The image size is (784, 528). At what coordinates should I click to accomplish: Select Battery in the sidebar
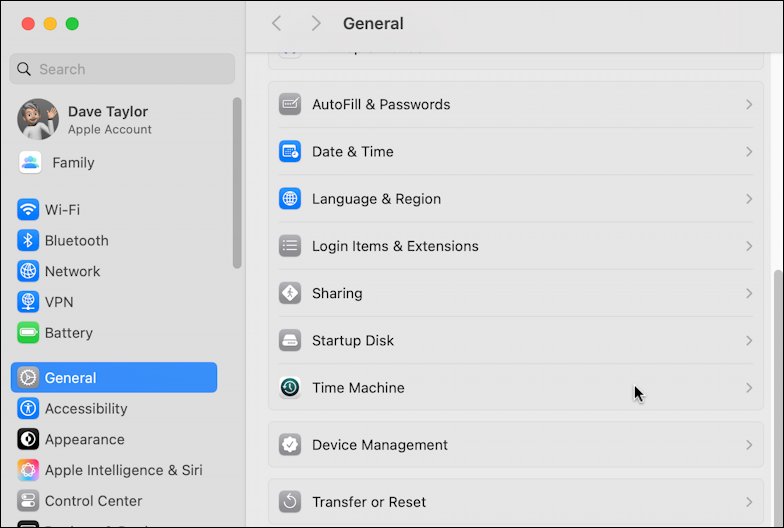pos(114,332)
